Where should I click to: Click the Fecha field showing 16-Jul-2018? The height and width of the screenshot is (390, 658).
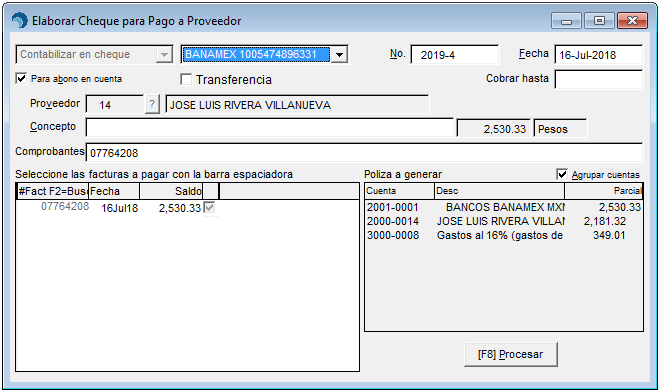(x=598, y=55)
